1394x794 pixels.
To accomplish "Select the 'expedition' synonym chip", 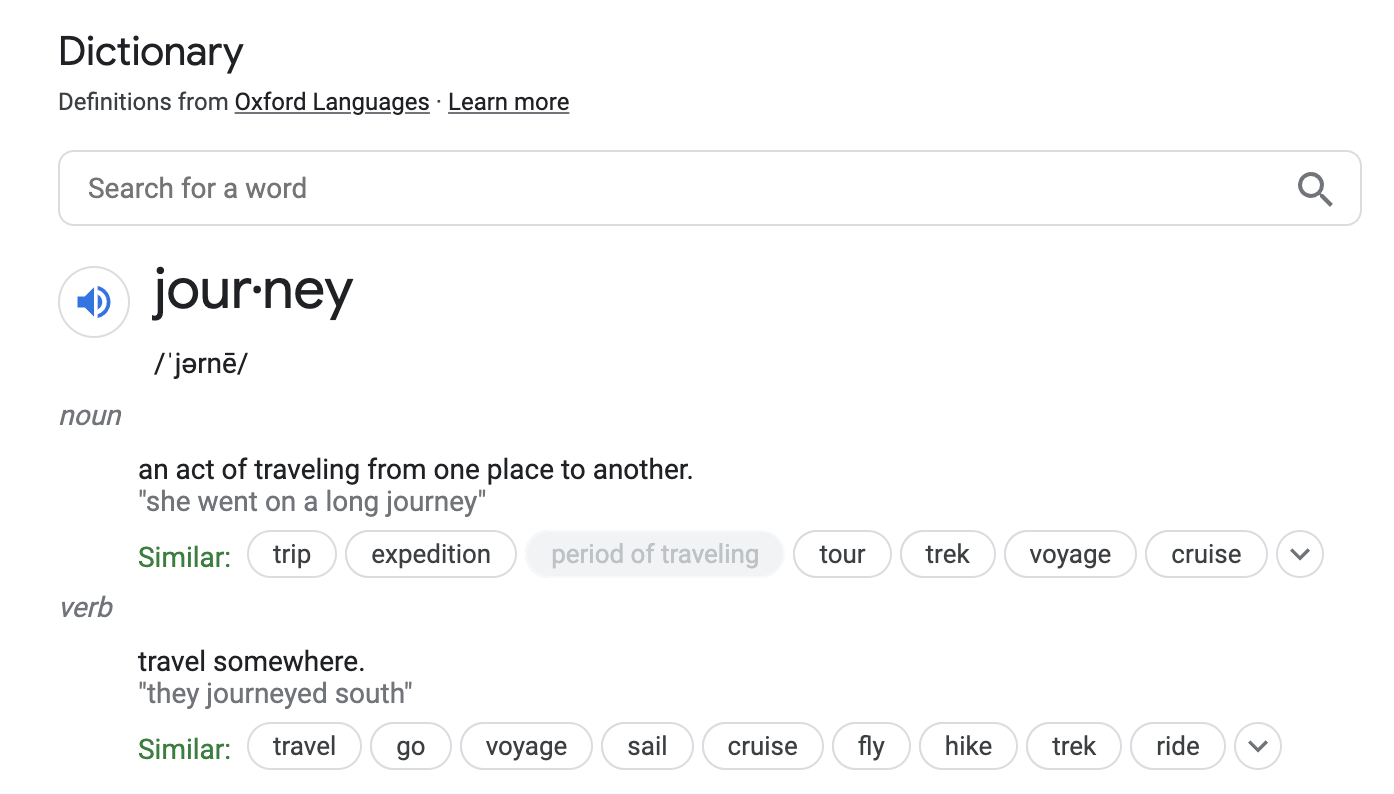I will [x=431, y=555].
